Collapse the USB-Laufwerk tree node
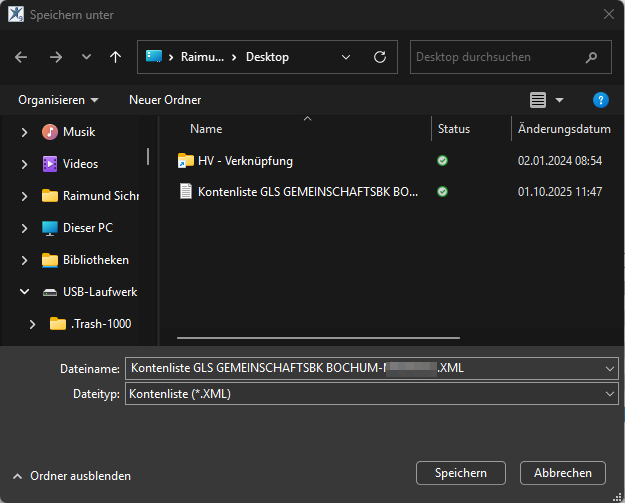The image size is (625, 503). coord(25,292)
